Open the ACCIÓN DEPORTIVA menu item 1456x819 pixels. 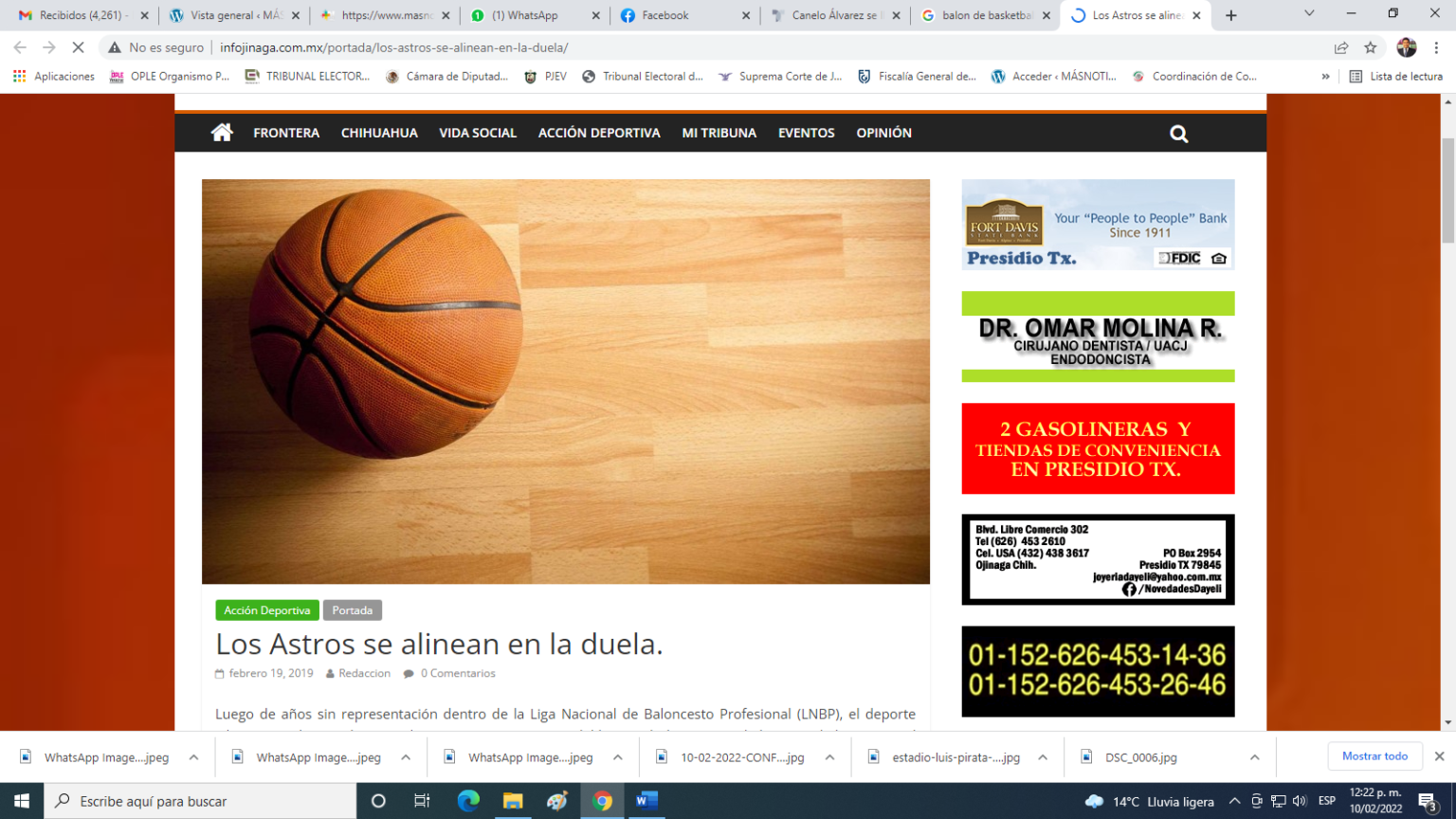(599, 133)
